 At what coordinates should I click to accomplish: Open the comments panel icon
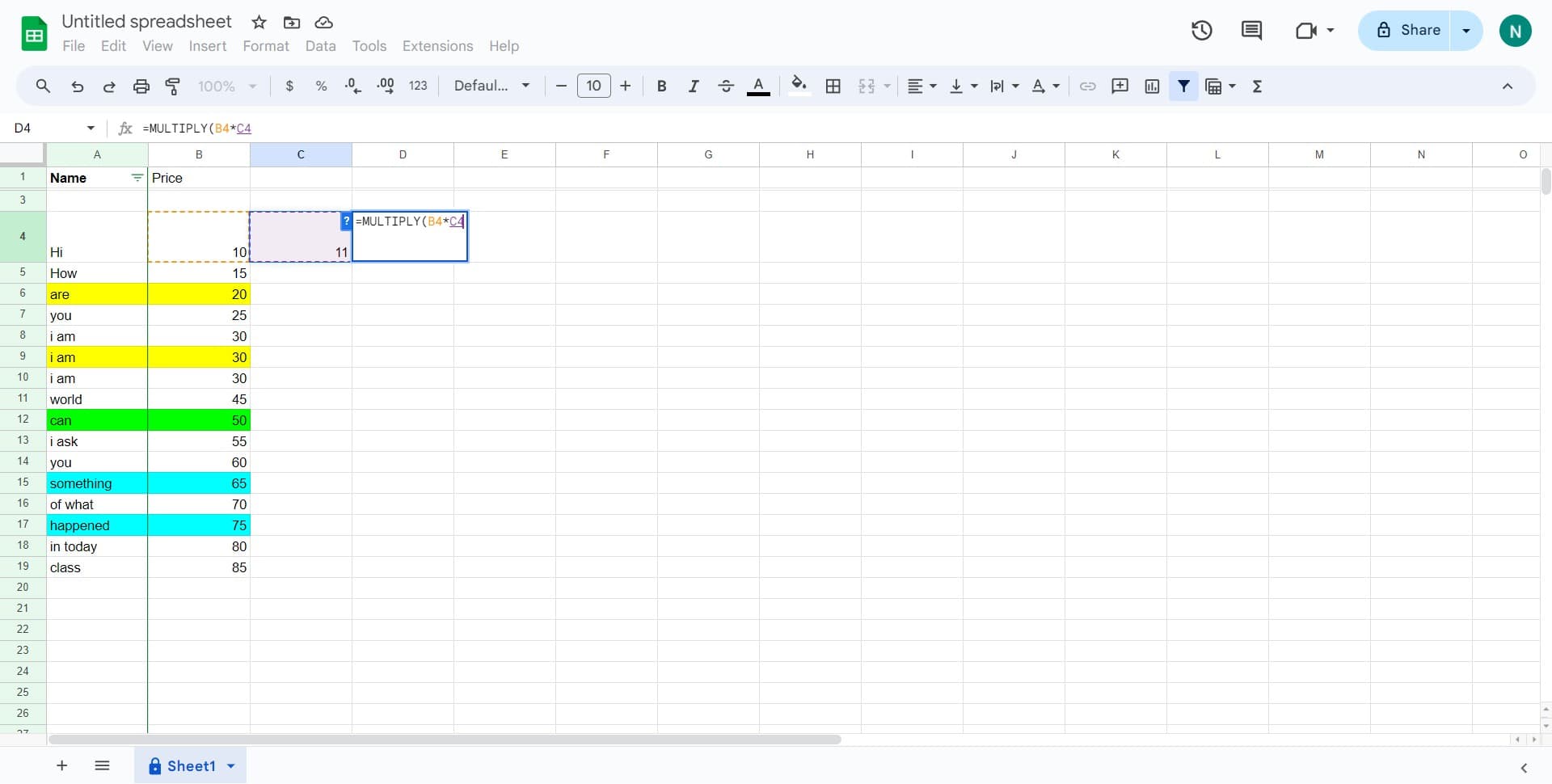pos(1251,31)
